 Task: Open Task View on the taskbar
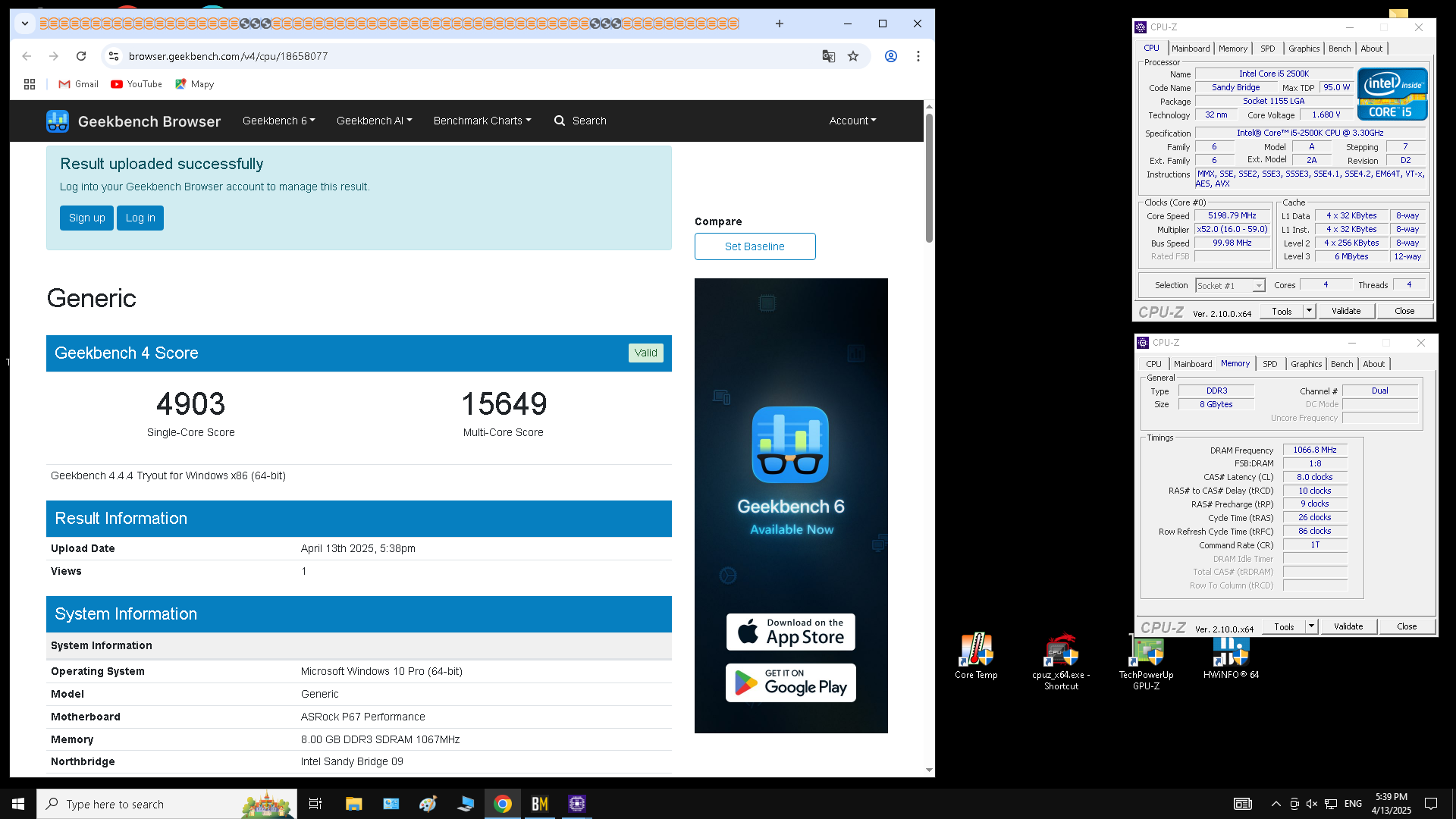[x=315, y=804]
